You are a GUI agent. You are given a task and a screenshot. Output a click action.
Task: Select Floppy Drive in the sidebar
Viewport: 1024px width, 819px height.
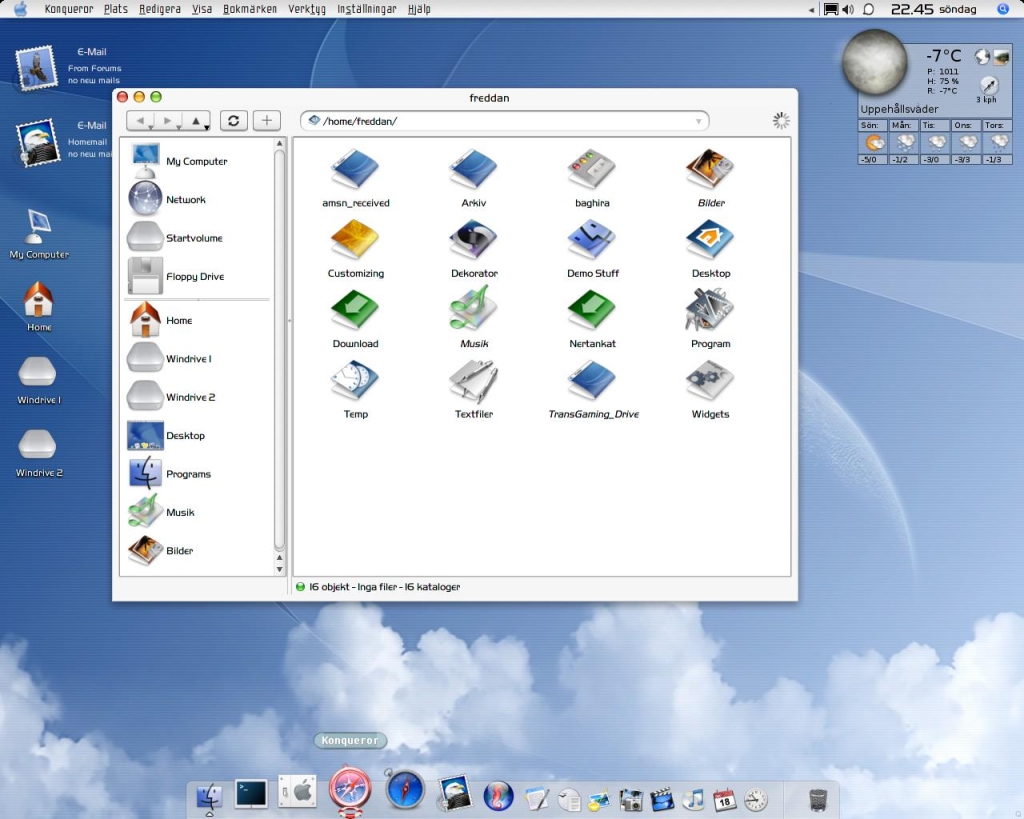click(x=194, y=277)
